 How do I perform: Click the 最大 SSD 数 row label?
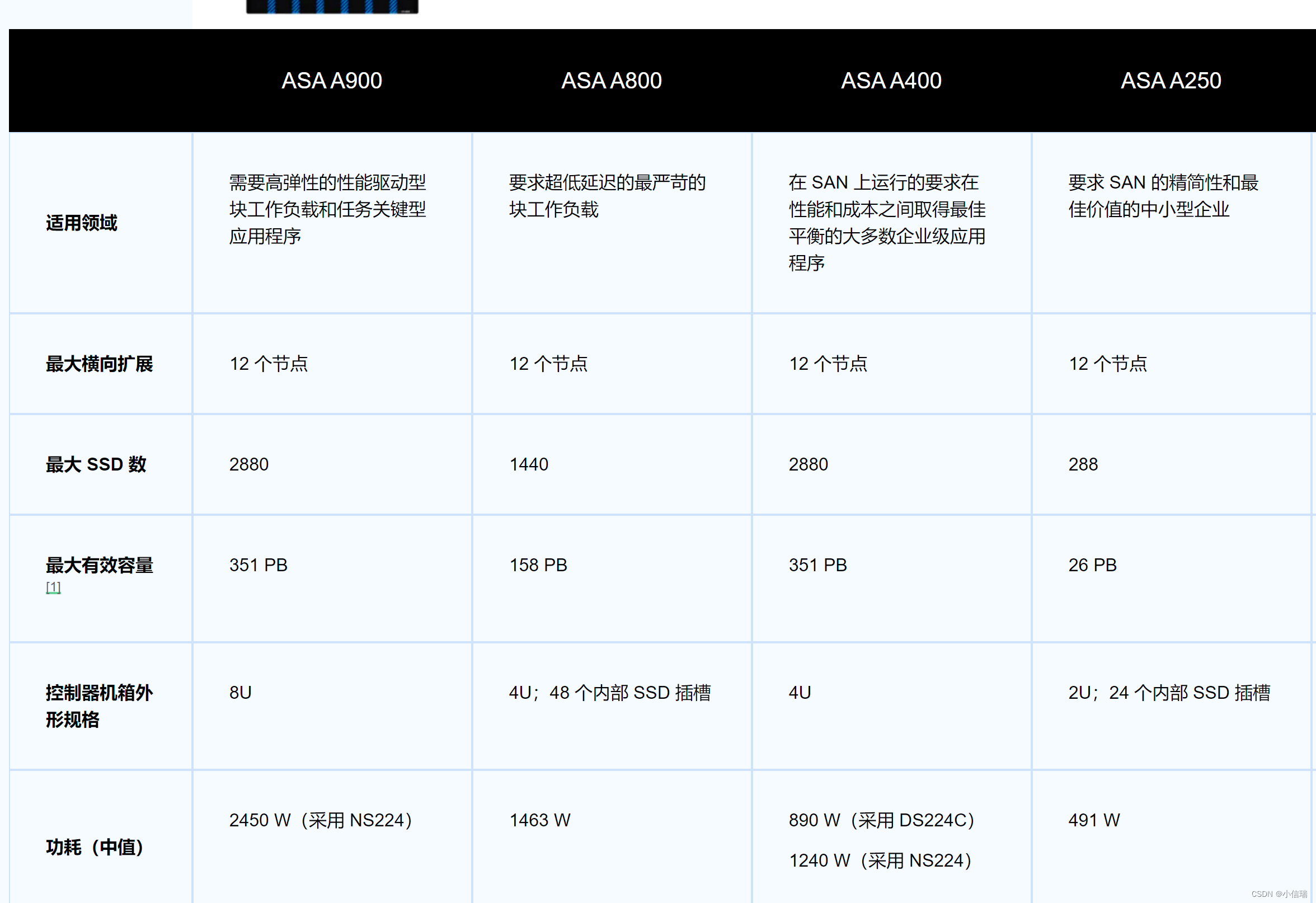(96, 464)
